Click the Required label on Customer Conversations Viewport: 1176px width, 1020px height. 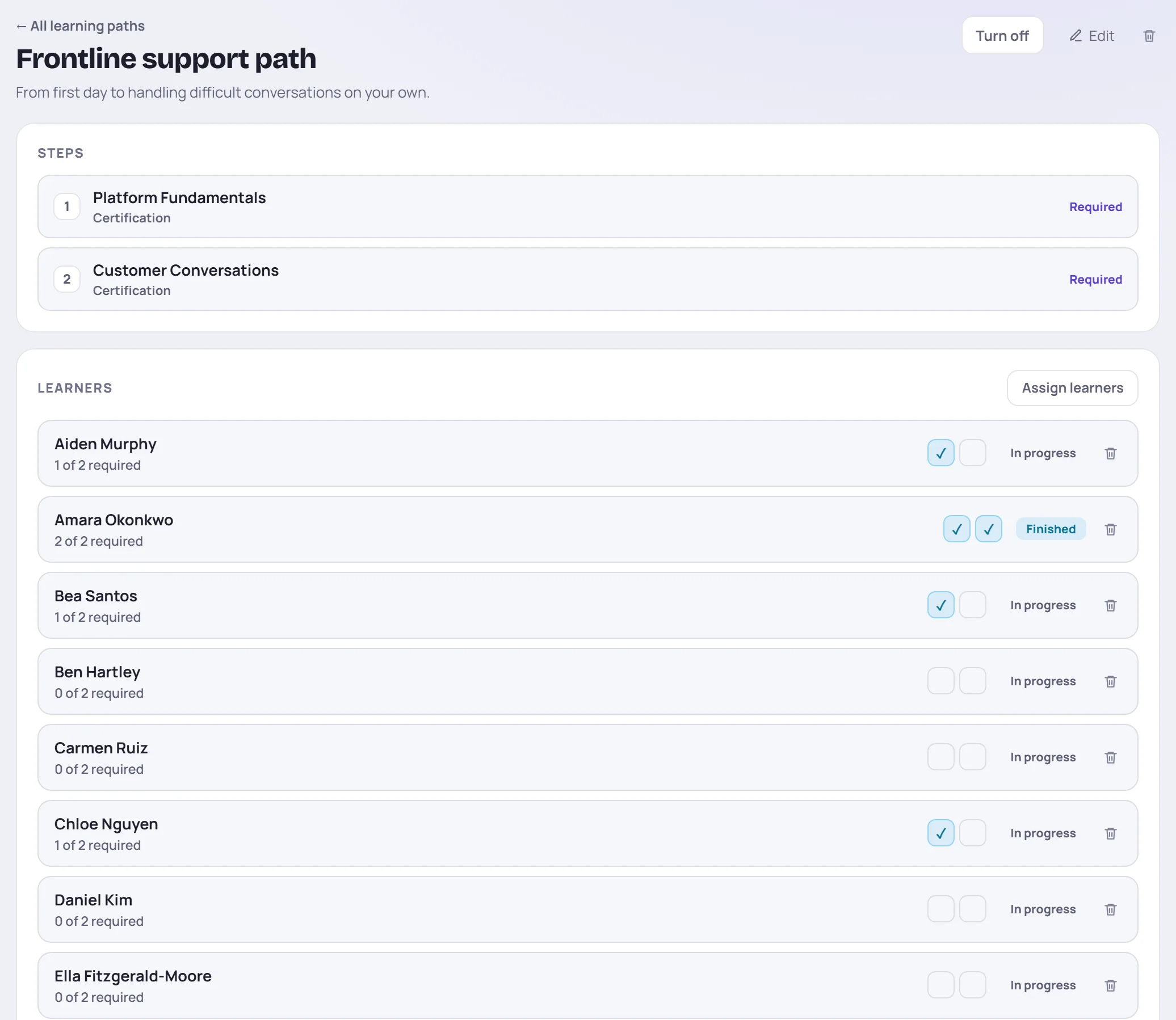1095,280
